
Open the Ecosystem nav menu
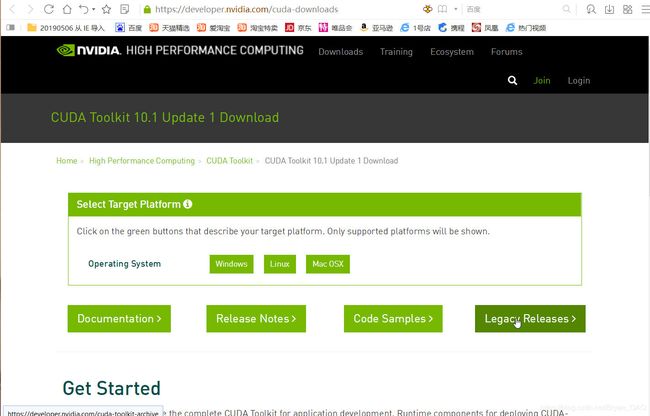click(x=452, y=52)
